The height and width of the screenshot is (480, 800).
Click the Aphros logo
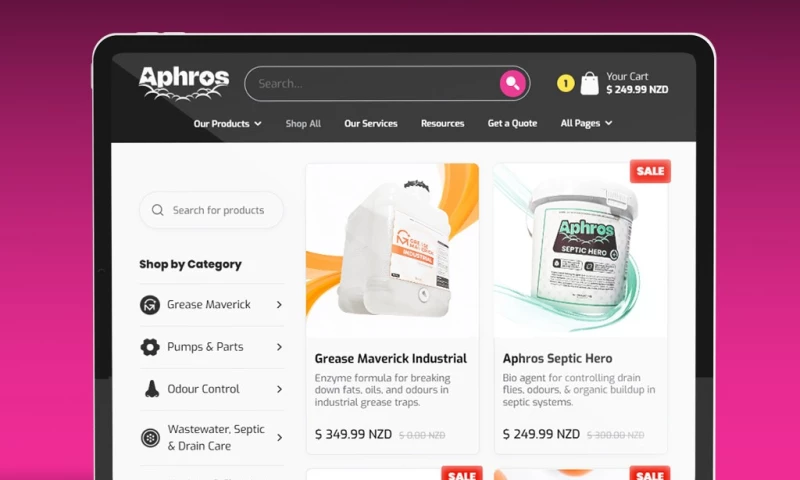click(x=184, y=83)
